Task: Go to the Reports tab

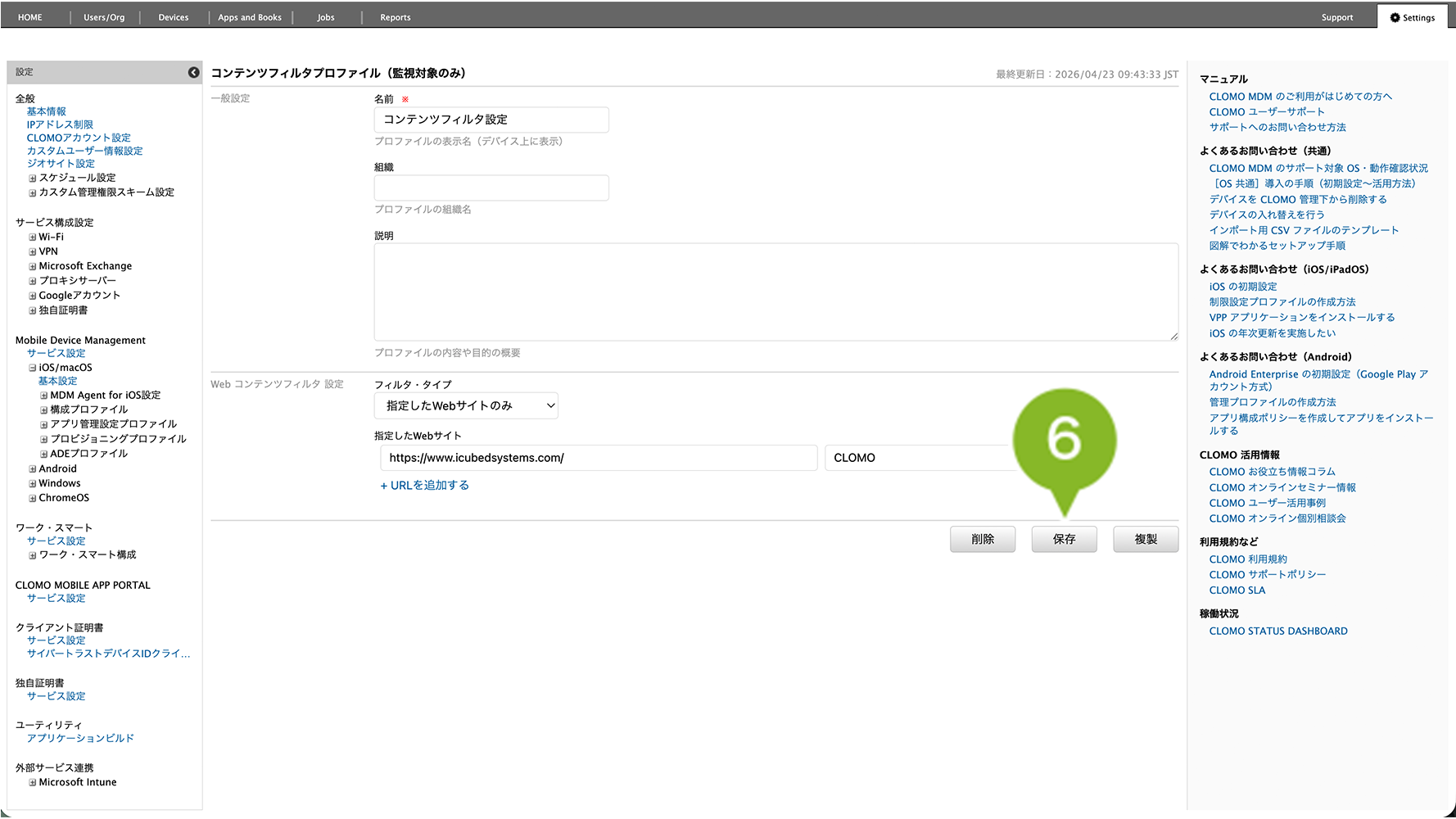Action: coord(395,17)
